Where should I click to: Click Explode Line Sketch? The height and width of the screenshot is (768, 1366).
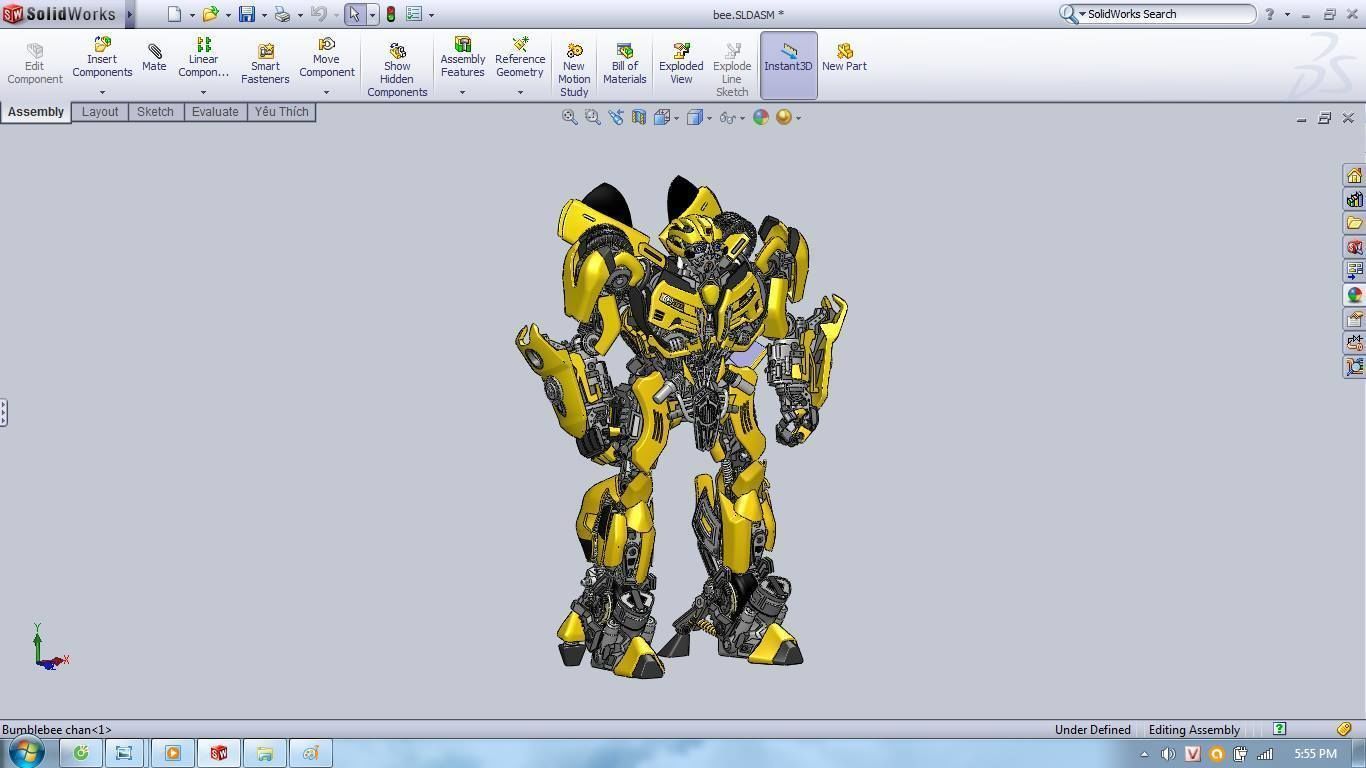[732, 70]
